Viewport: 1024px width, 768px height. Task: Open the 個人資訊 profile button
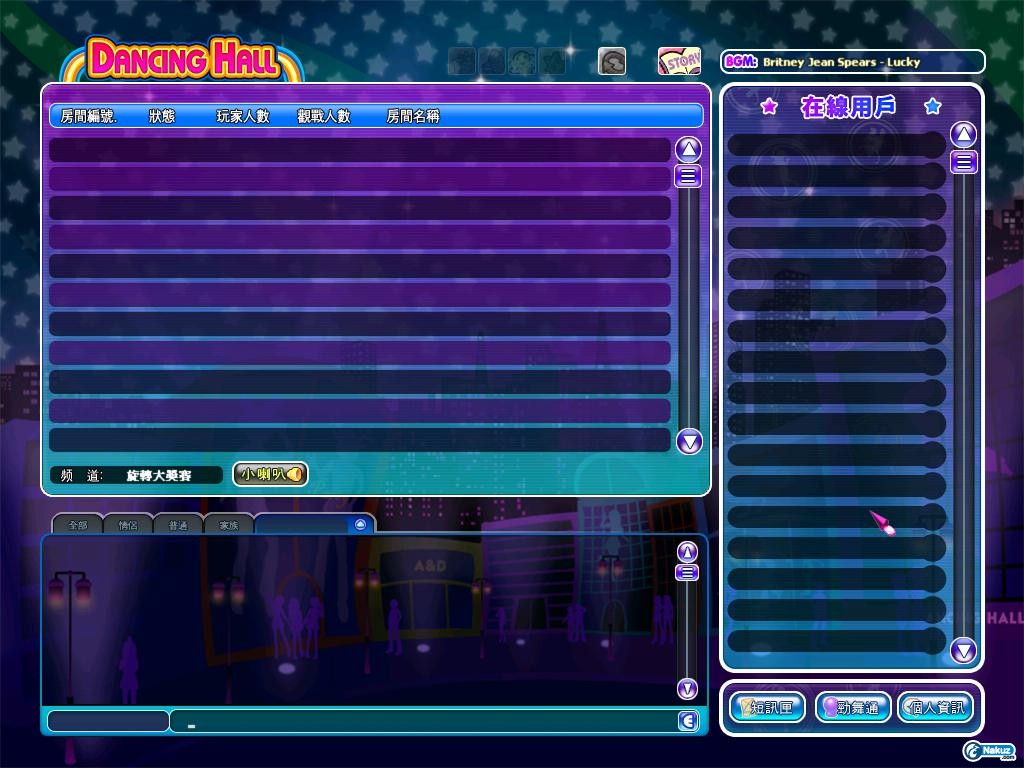pos(936,708)
